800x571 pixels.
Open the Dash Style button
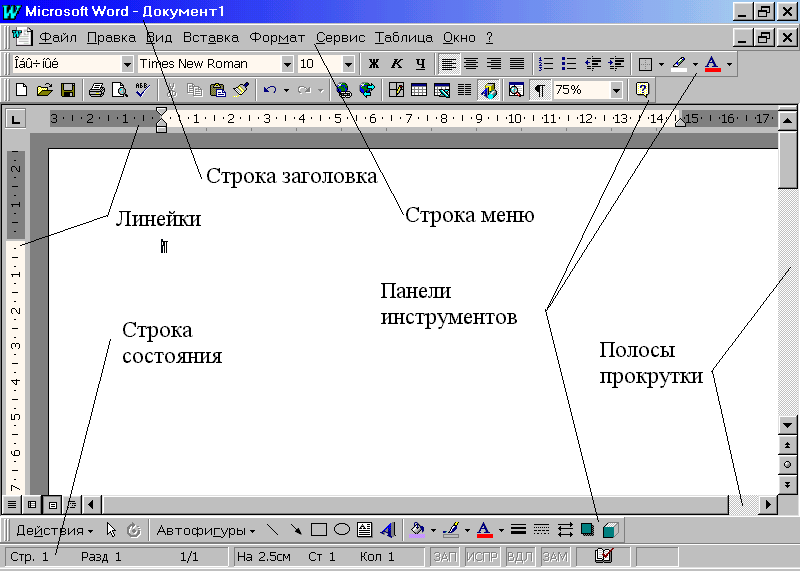tap(541, 530)
